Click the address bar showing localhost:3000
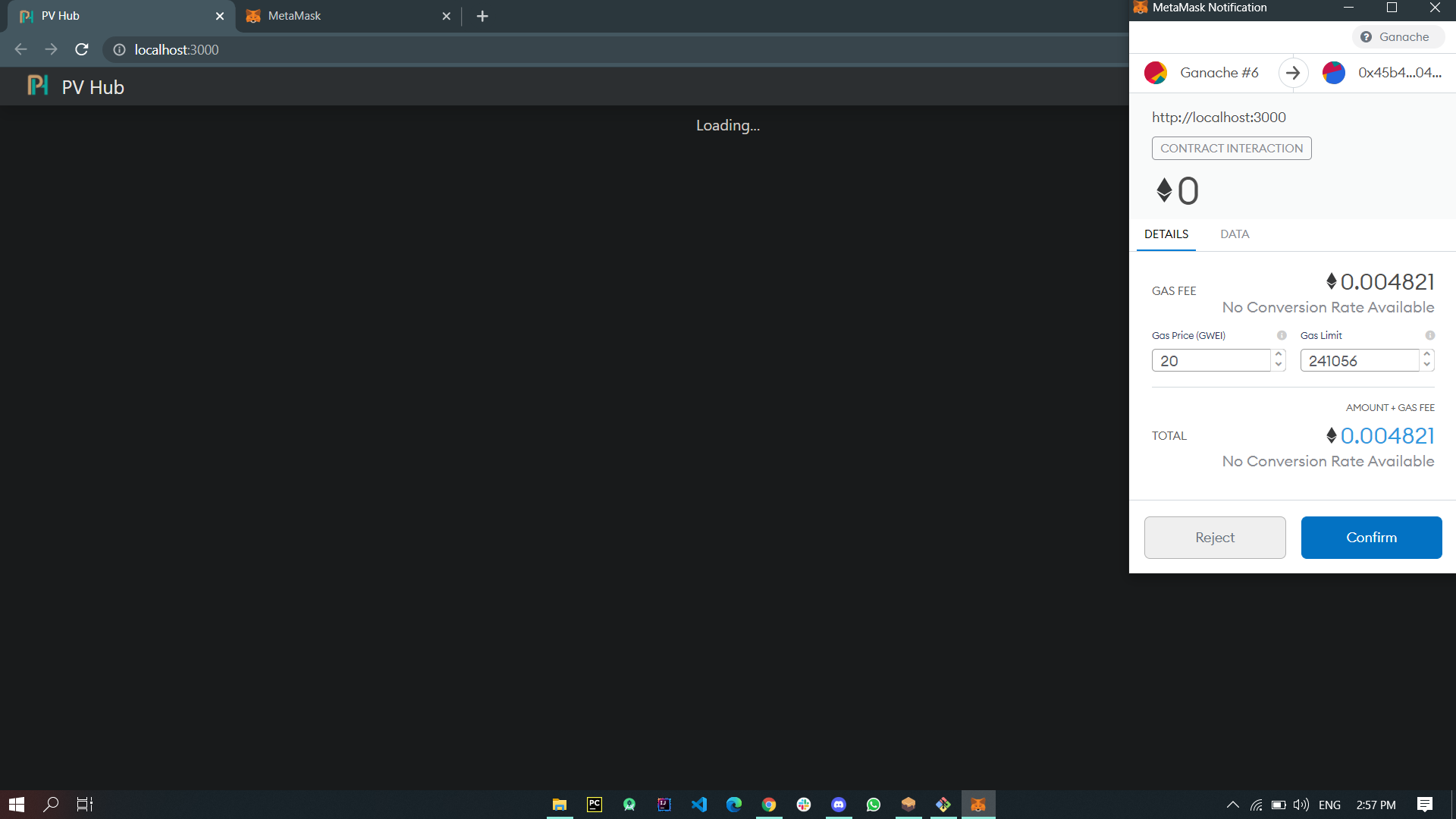Screen dimensions: 1456x819 click(x=176, y=49)
